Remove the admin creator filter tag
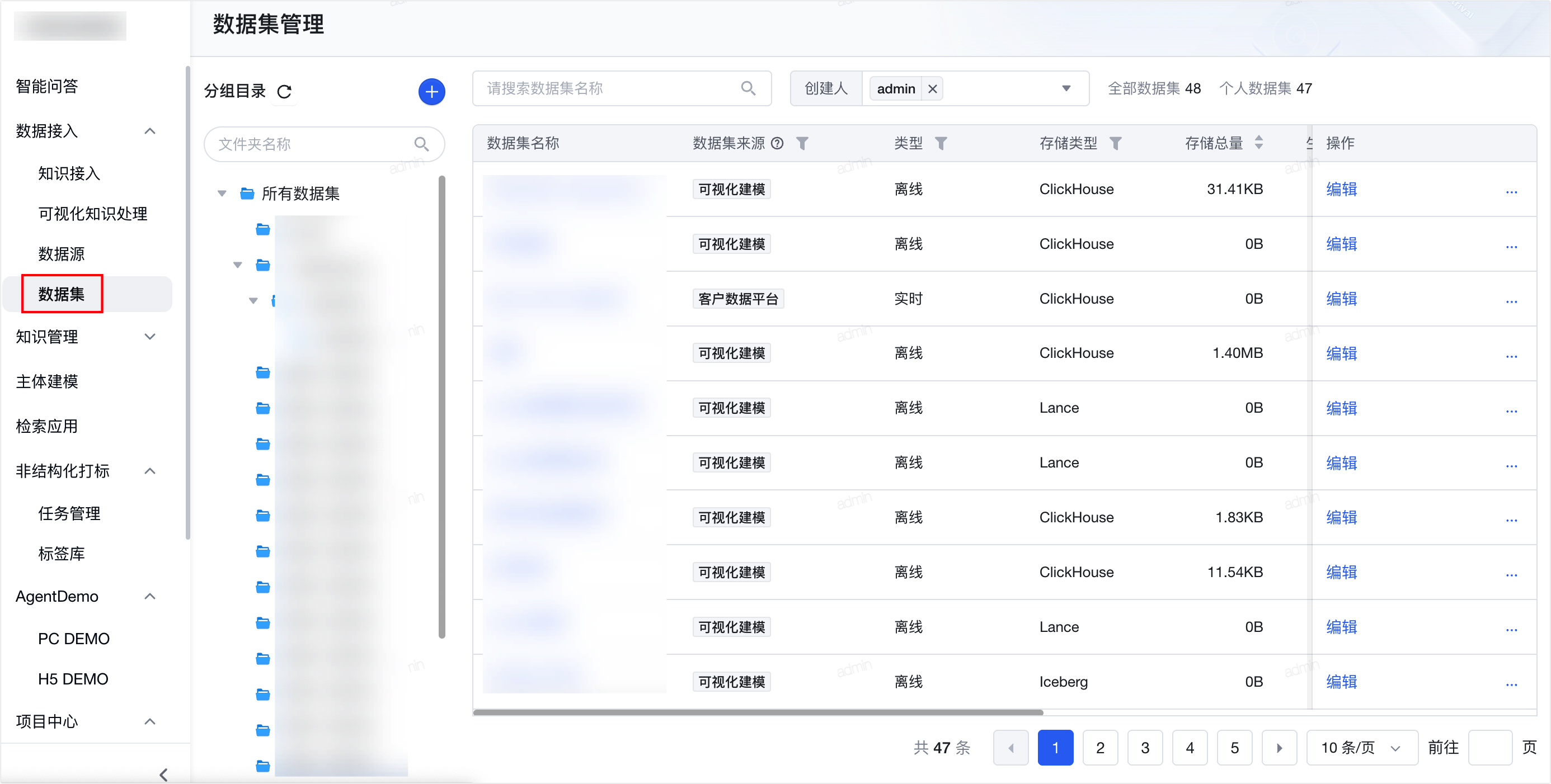1551x784 pixels. coord(932,89)
